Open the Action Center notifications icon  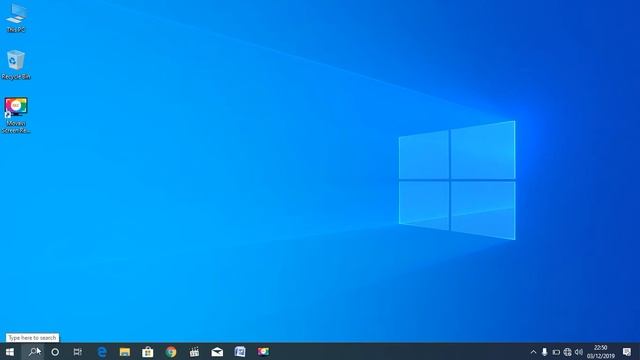[627, 352]
